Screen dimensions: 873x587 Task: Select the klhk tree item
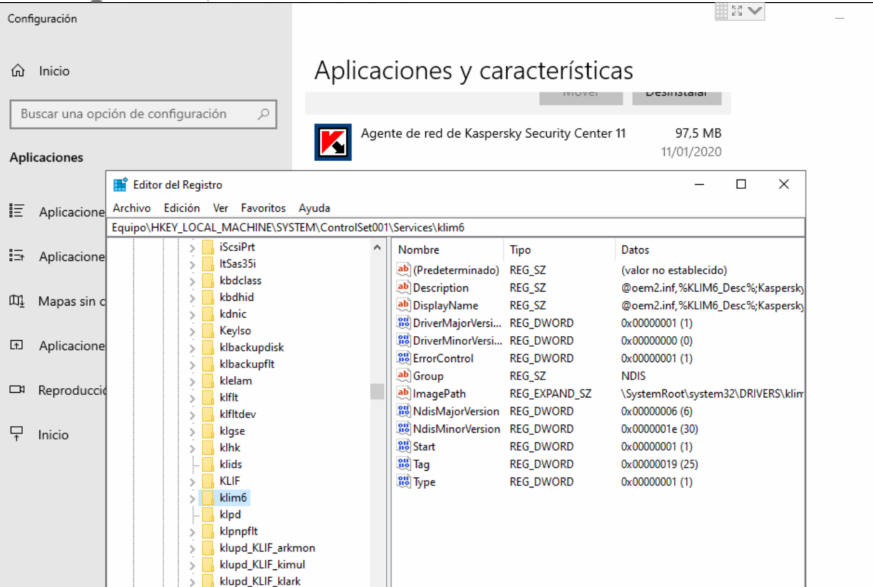point(230,448)
